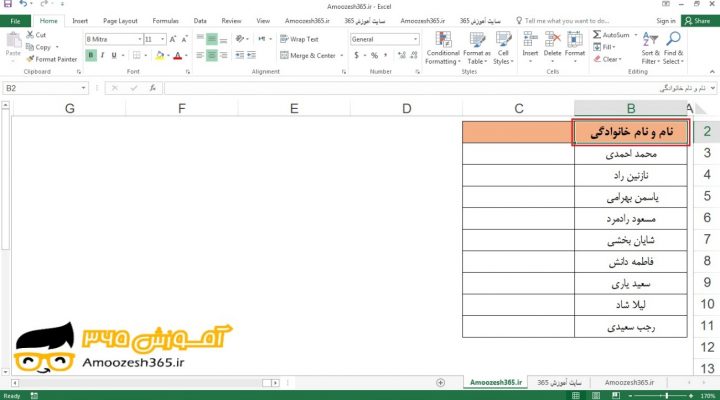720x400 pixels.
Task: Open the Name Box dropdown
Action: click(x=83, y=88)
